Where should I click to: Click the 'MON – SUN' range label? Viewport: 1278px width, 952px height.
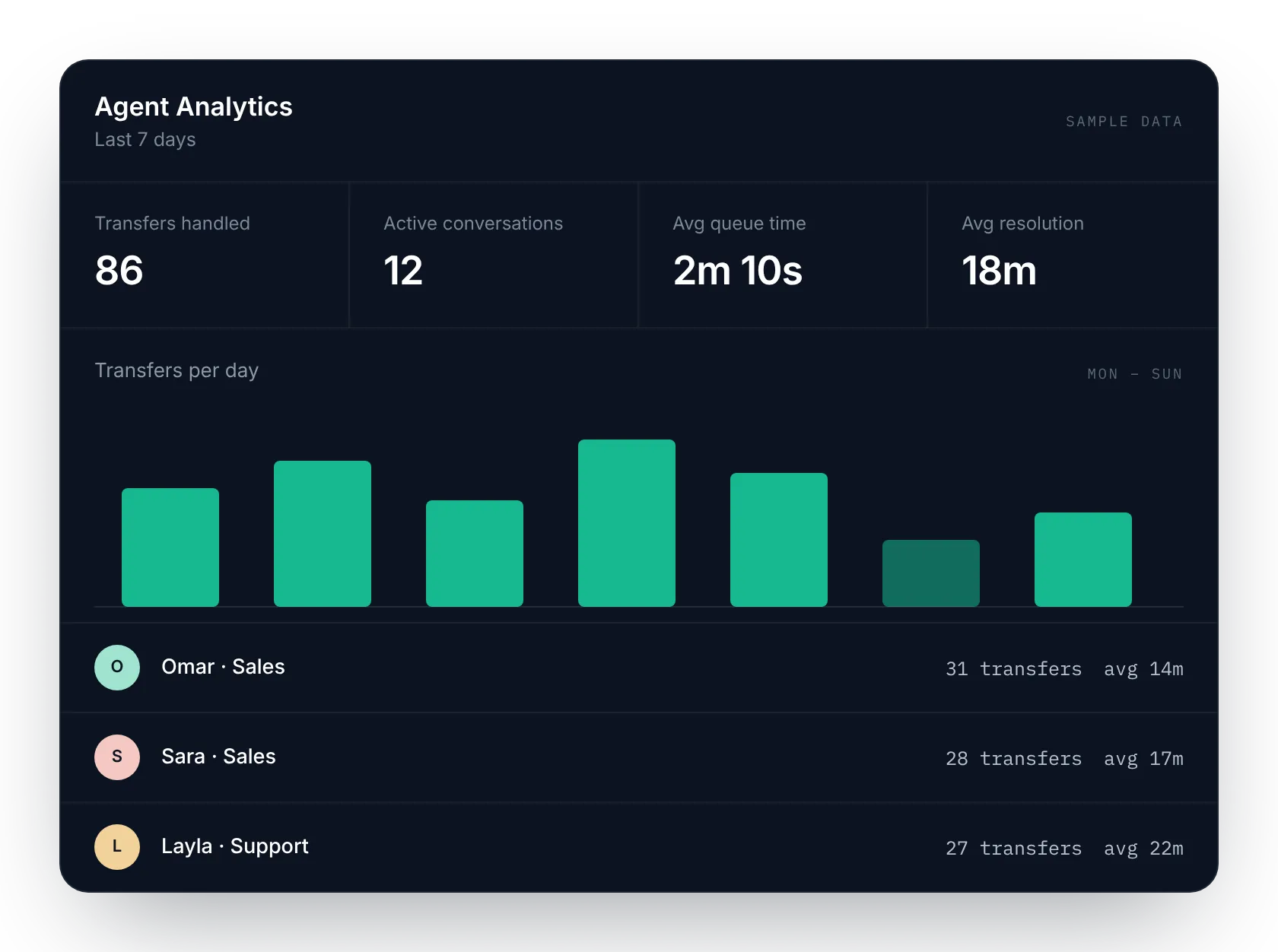tap(1135, 374)
